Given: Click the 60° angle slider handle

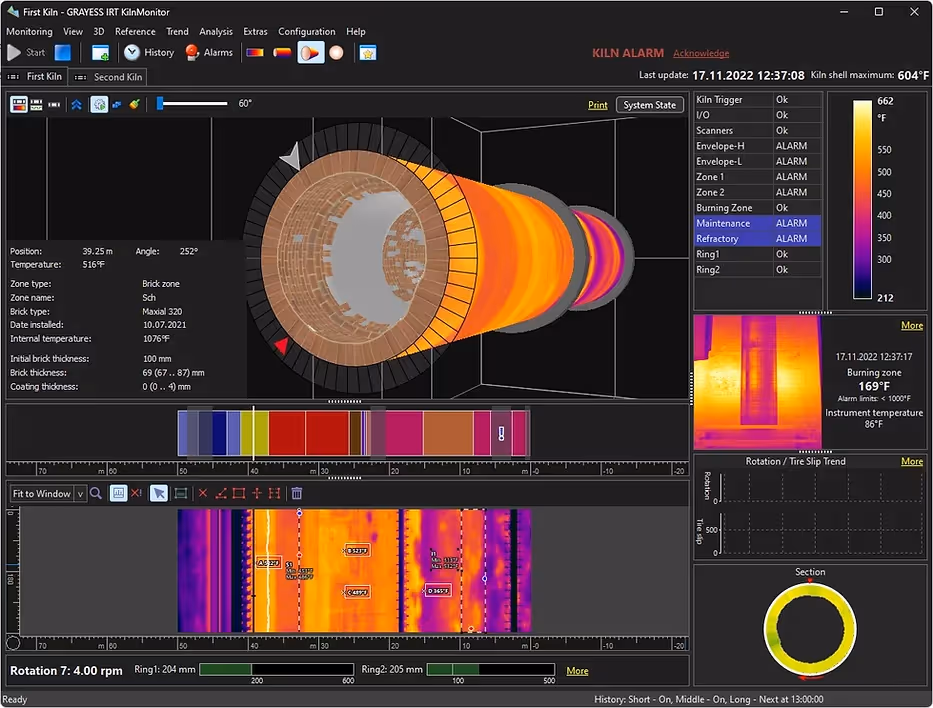Looking at the screenshot, I should pos(160,103).
